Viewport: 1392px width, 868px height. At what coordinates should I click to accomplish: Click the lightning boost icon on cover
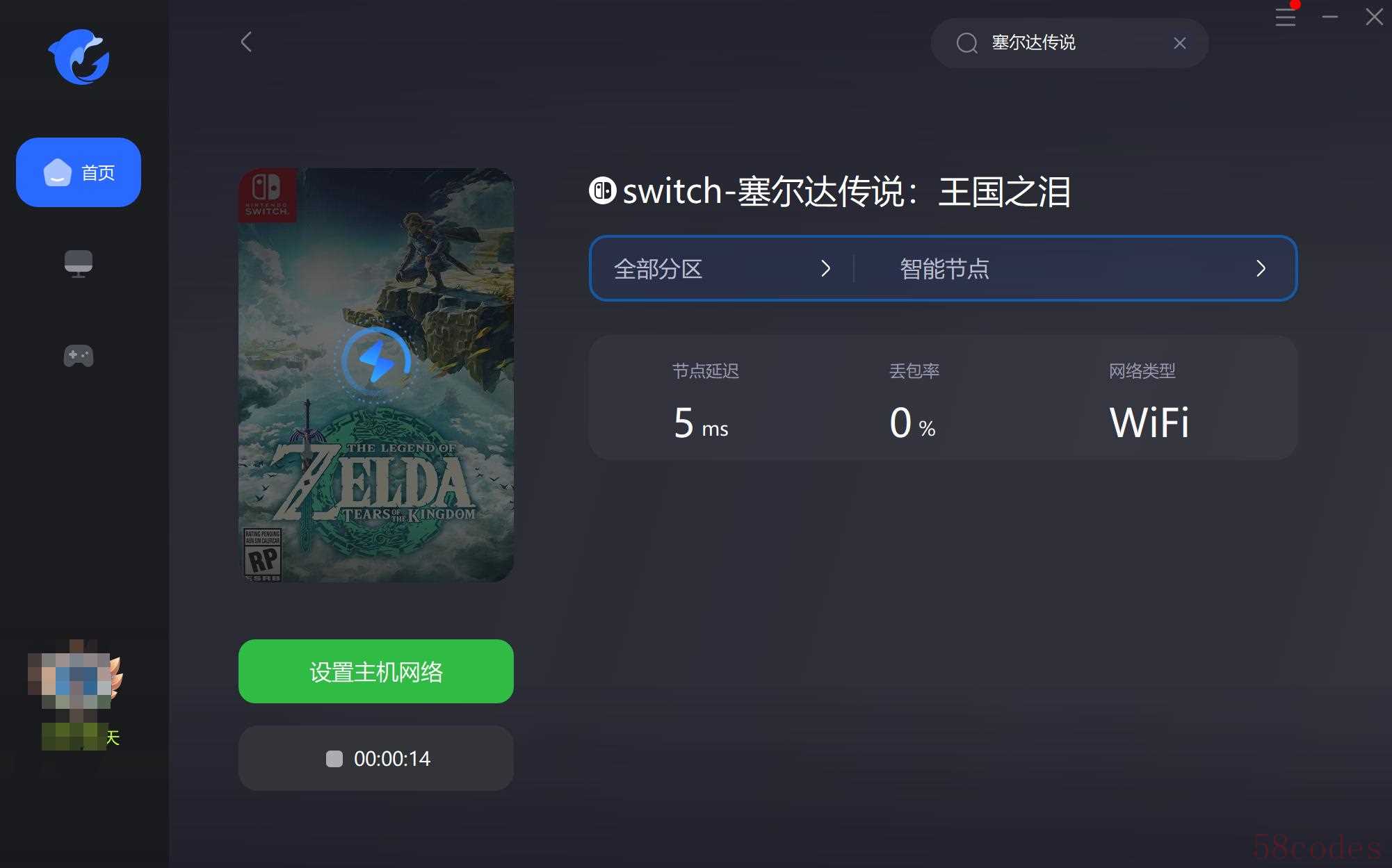pyautogui.click(x=377, y=362)
